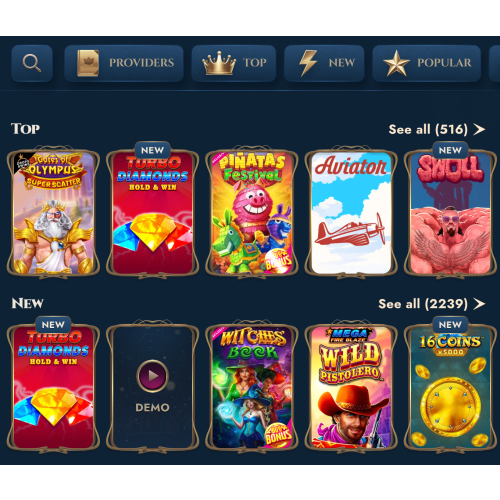Open Witches Book game thumbnail
500x500 pixels.
coord(252,387)
